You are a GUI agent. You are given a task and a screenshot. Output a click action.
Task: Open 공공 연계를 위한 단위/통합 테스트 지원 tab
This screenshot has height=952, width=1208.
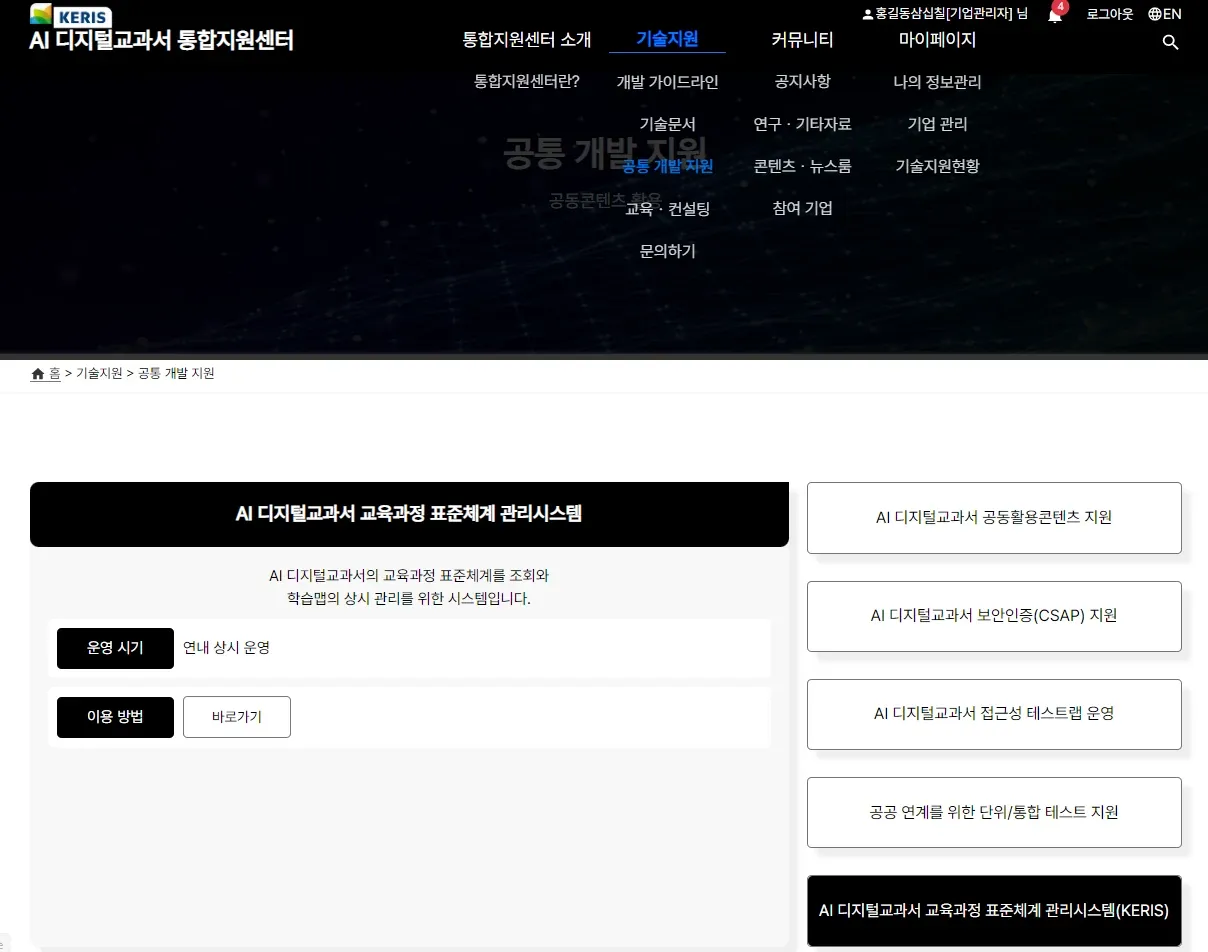994,812
